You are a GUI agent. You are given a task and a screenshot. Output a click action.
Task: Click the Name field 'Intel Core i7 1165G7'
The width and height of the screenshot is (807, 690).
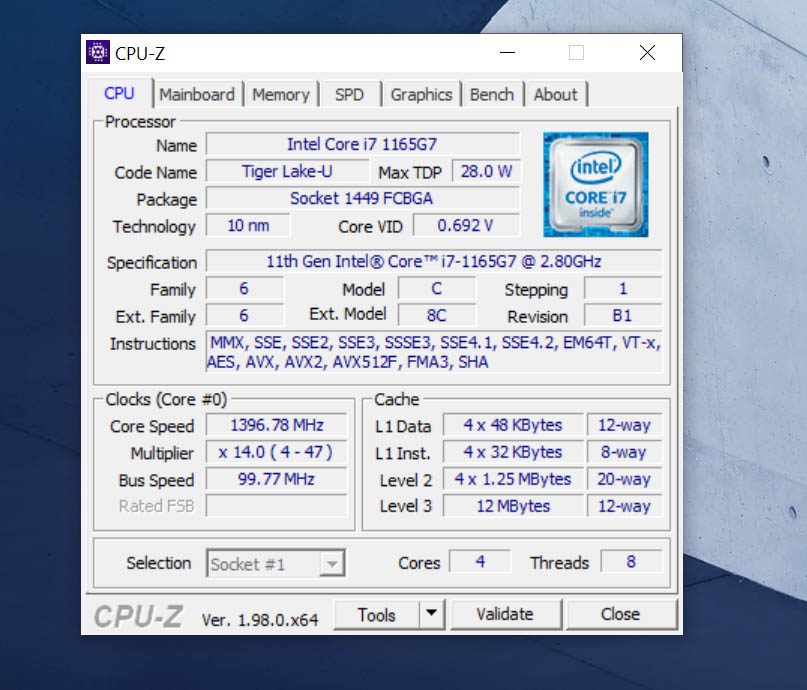362,144
